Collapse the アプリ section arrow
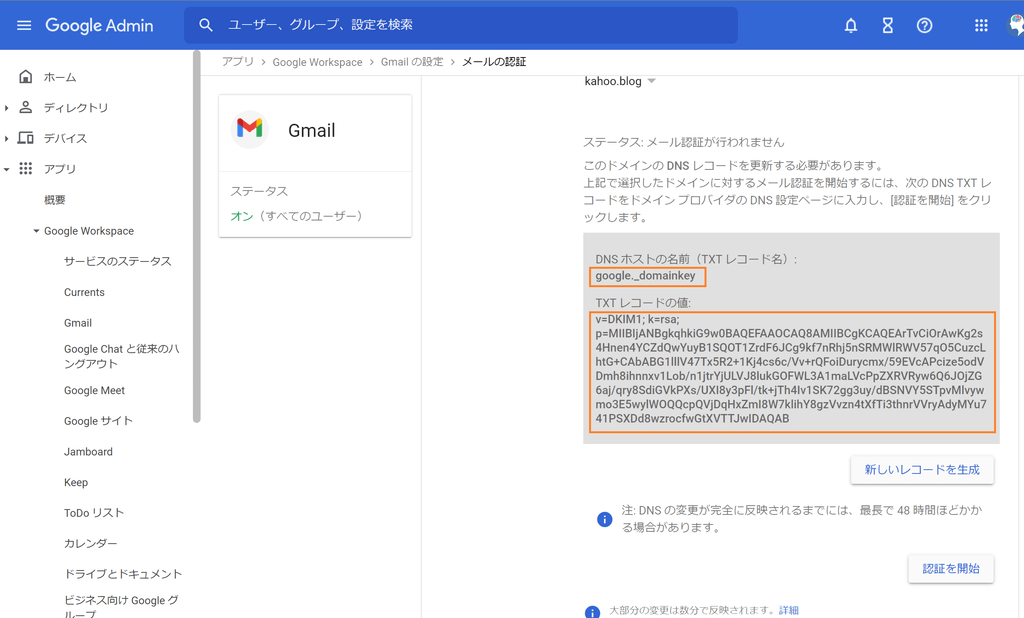This screenshot has width=1024, height=618. point(7,169)
